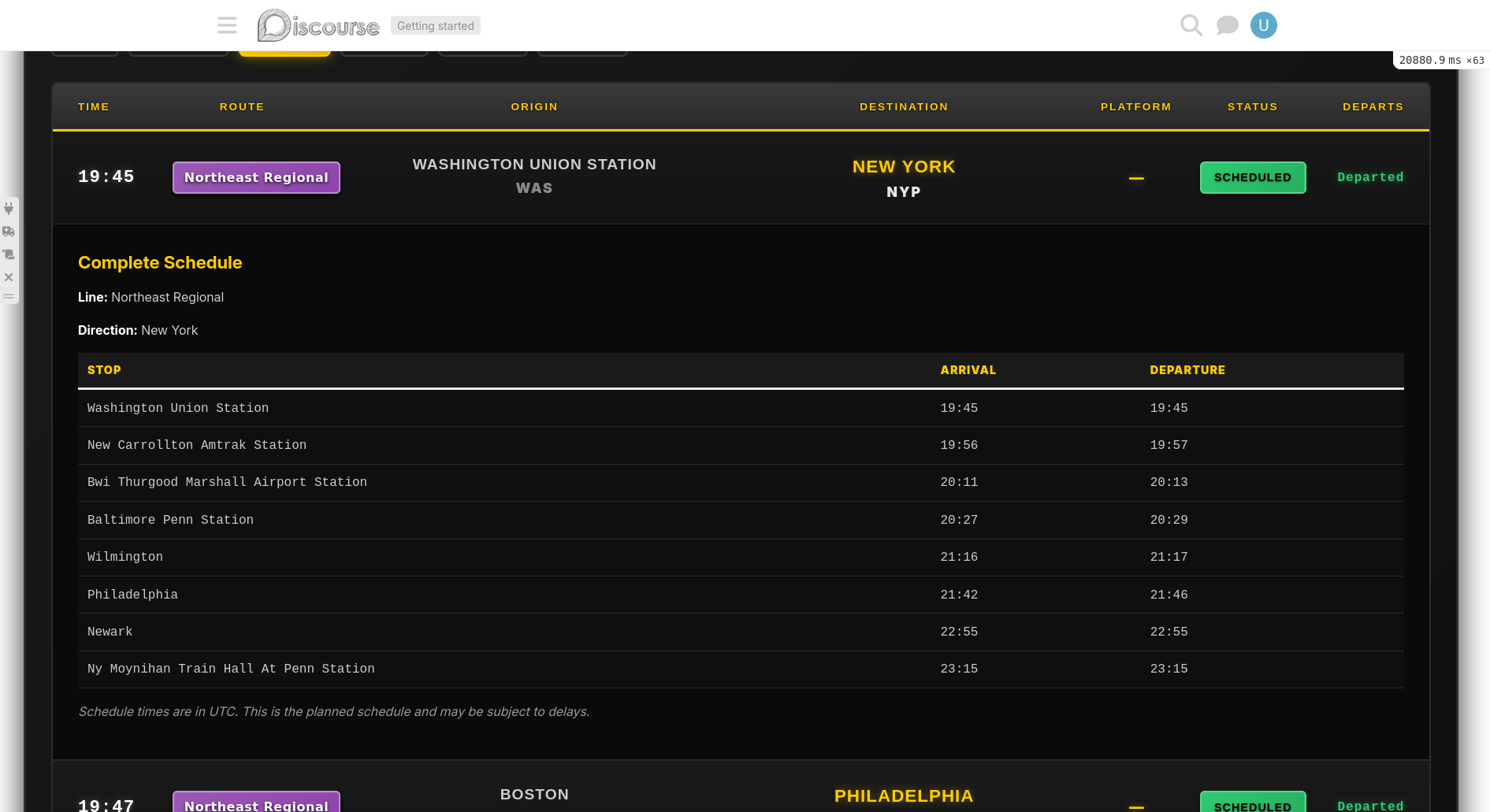Open the user avatar menu
The image size is (1490, 812).
[x=1263, y=25]
